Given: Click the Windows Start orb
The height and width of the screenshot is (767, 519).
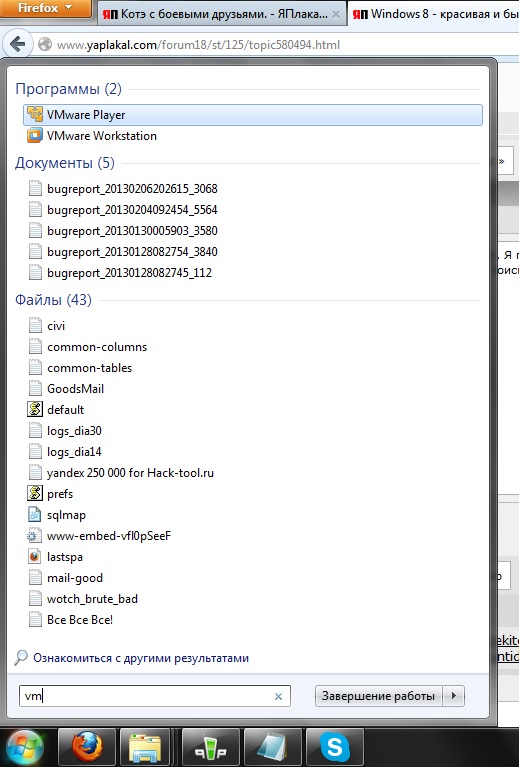Looking at the screenshot, I should point(23,747).
